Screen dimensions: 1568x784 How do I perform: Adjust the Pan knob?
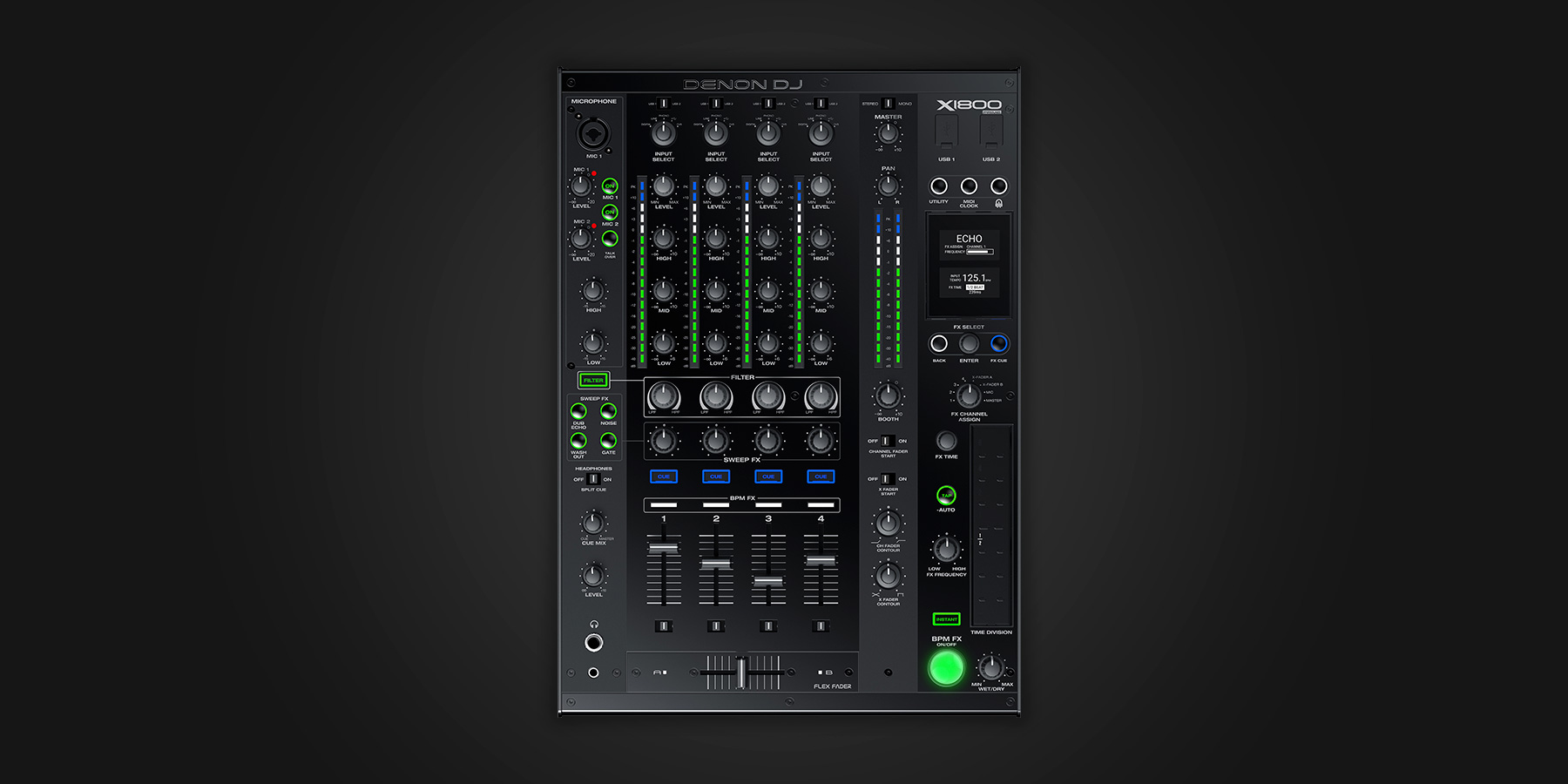pyautogui.click(x=888, y=185)
